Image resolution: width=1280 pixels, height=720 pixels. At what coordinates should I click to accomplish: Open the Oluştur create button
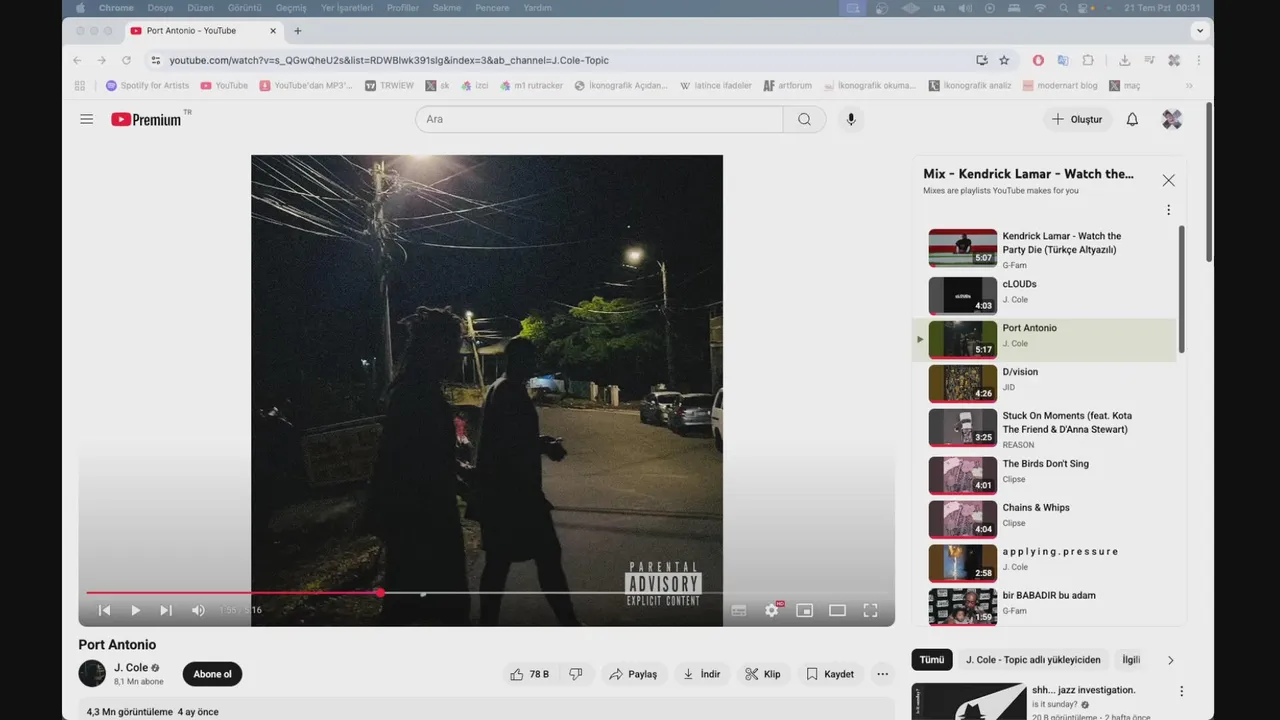pos(1077,119)
